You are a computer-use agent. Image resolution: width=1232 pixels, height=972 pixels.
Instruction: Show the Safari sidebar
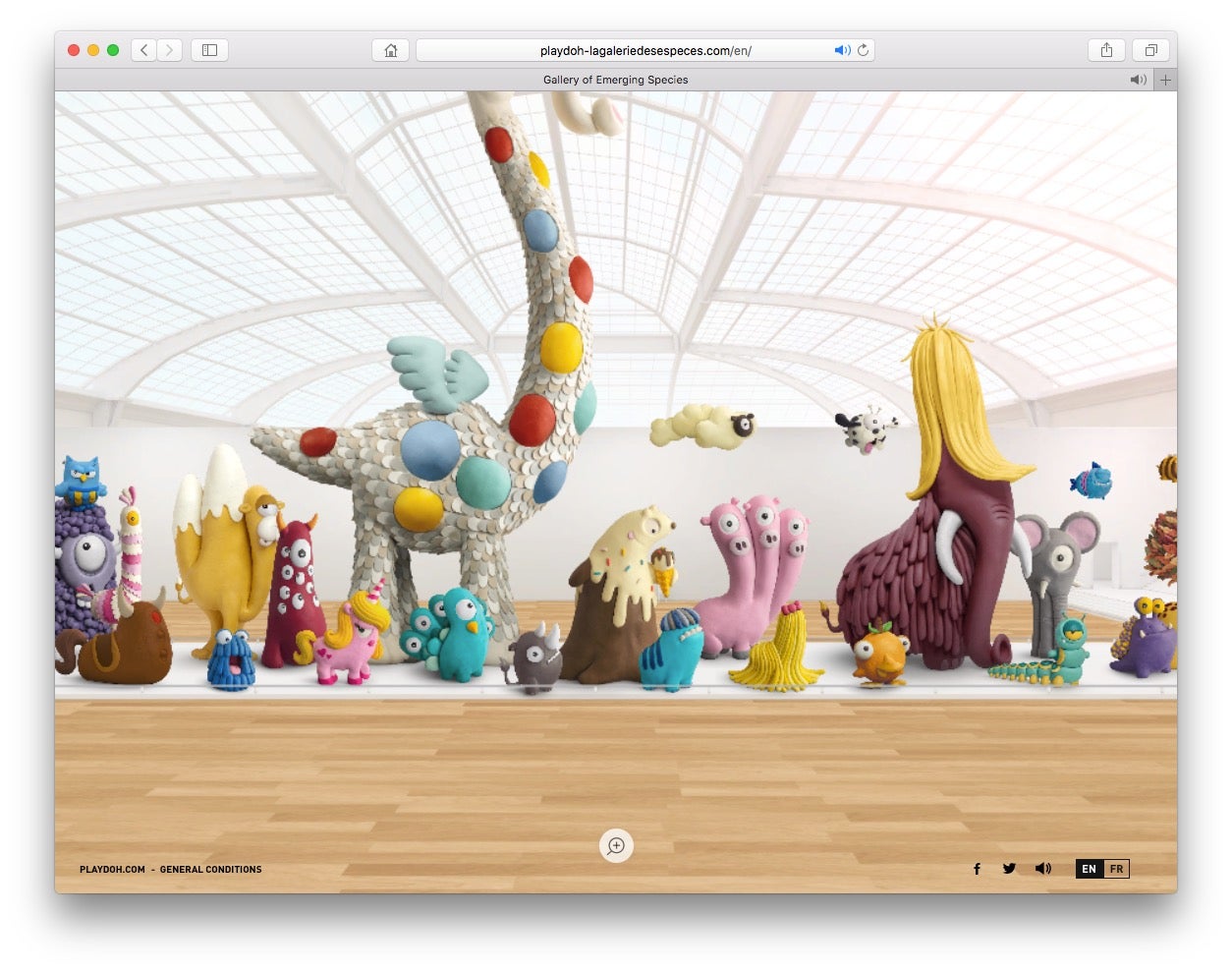tap(209, 50)
